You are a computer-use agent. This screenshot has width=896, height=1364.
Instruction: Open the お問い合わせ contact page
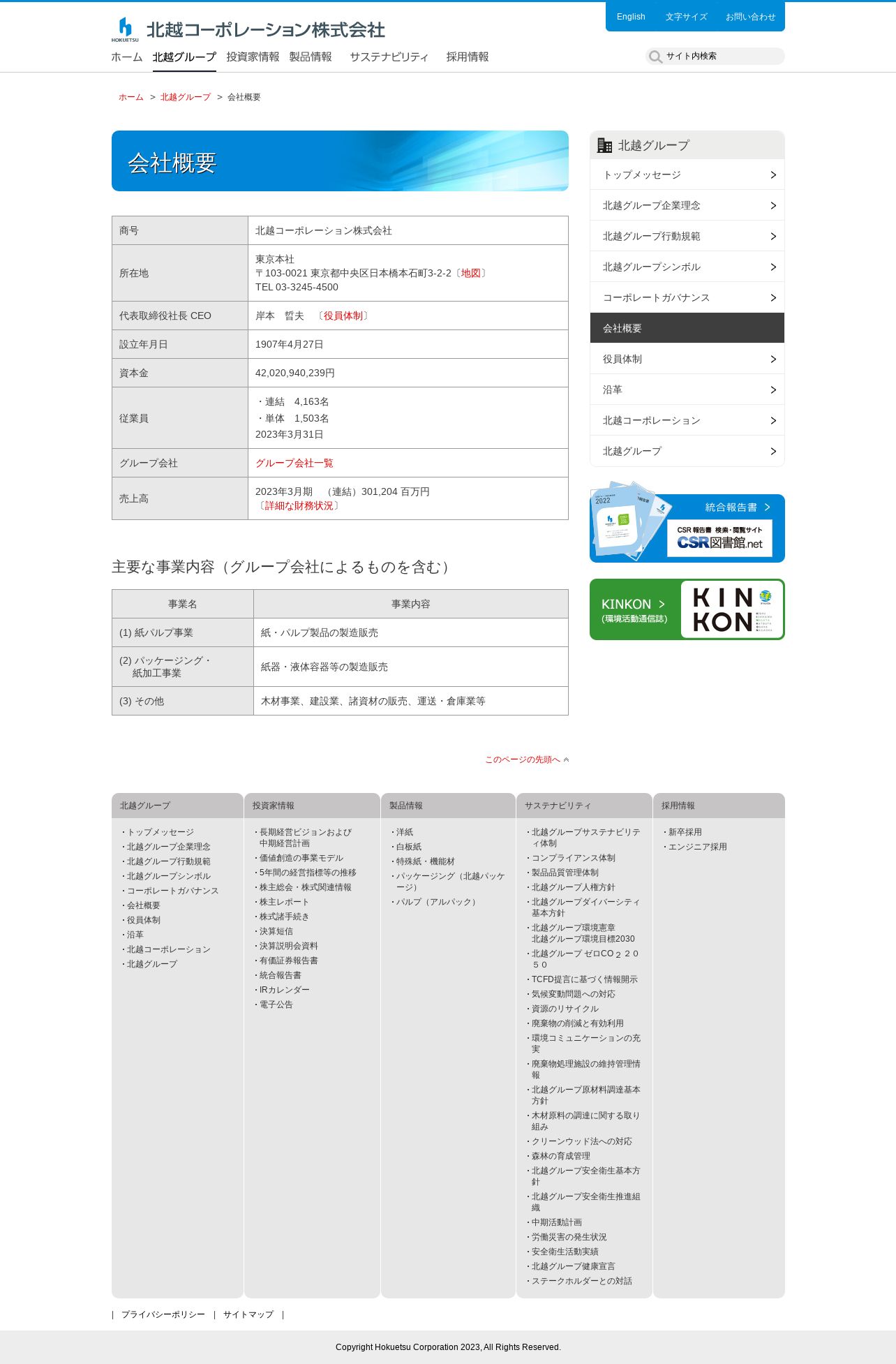[x=750, y=17]
